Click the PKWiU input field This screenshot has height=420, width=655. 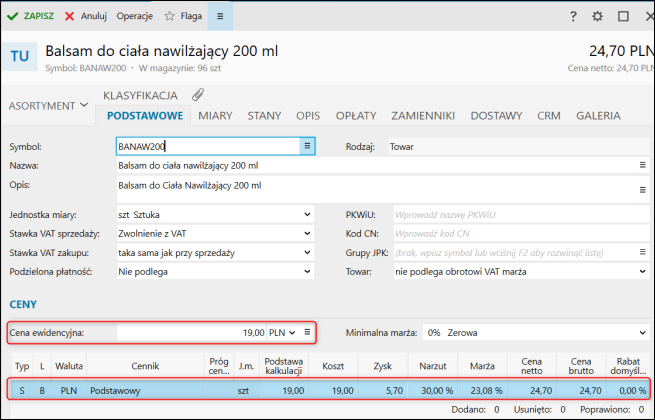[x=521, y=215]
